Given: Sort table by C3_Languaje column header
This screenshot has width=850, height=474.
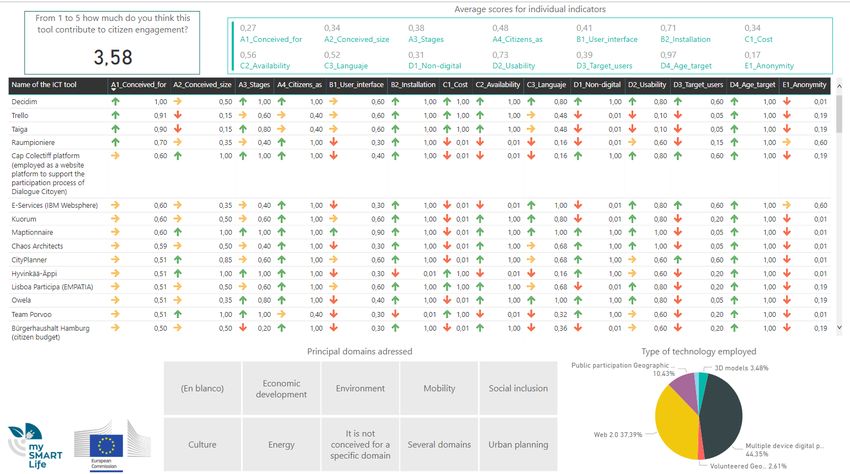Looking at the screenshot, I should [x=546, y=85].
